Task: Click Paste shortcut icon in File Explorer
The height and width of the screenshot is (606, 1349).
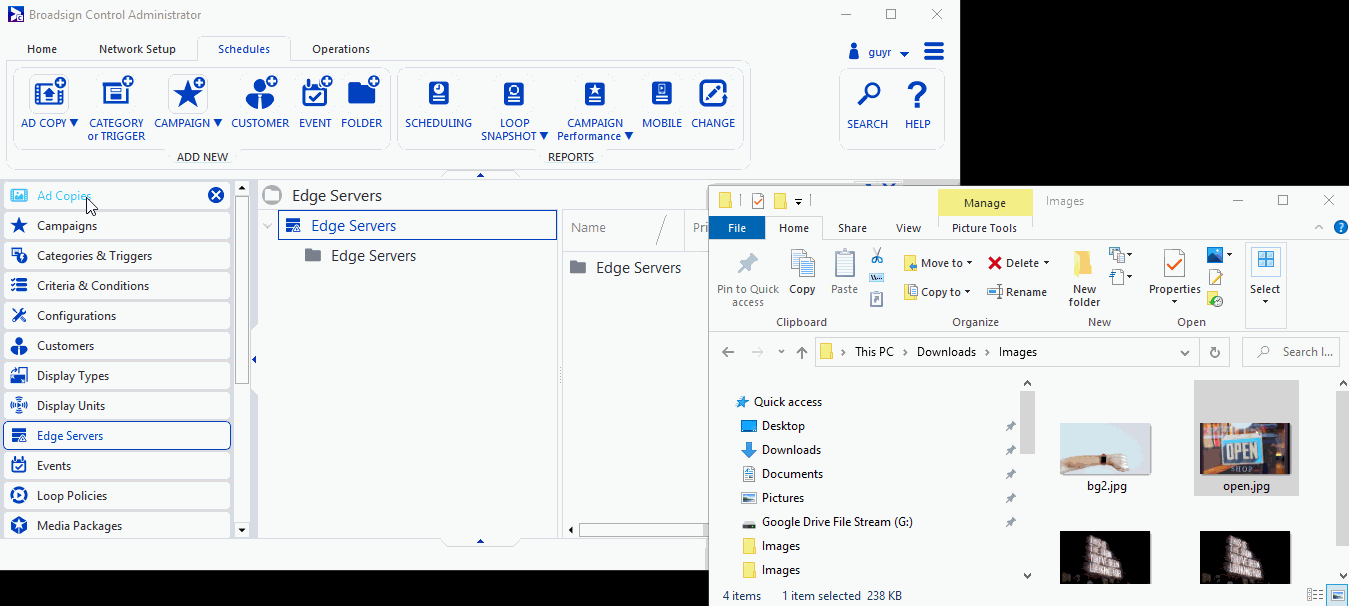Action: click(x=877, y=298)
